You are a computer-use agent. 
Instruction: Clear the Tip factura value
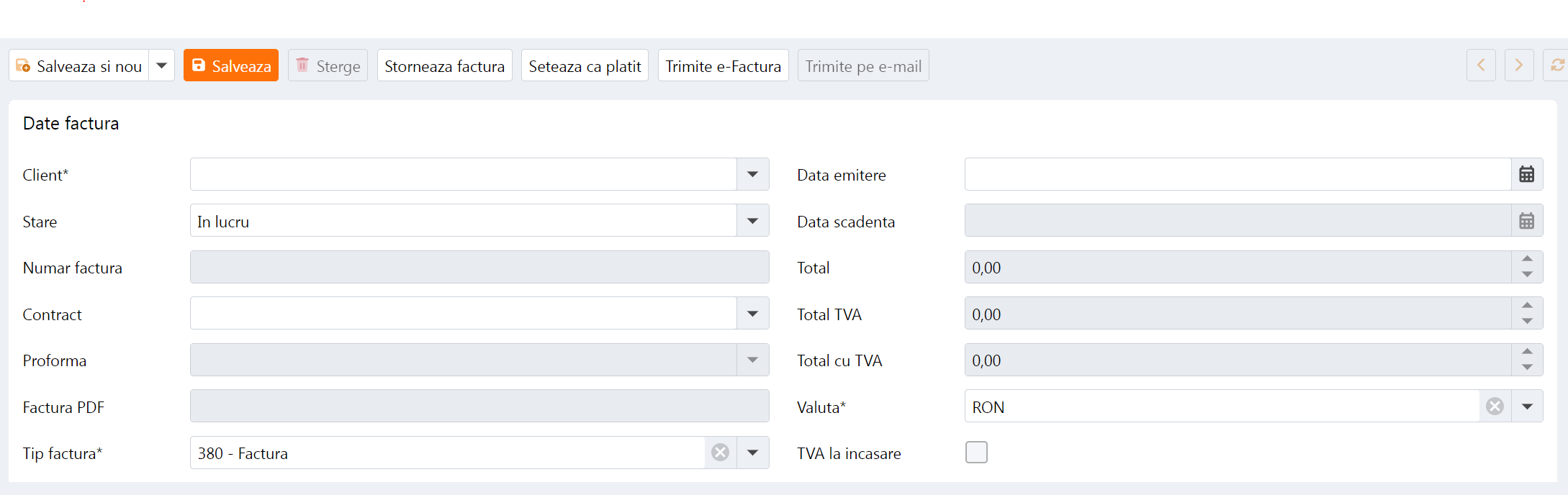pyautogui.click(x=720, y=453)
